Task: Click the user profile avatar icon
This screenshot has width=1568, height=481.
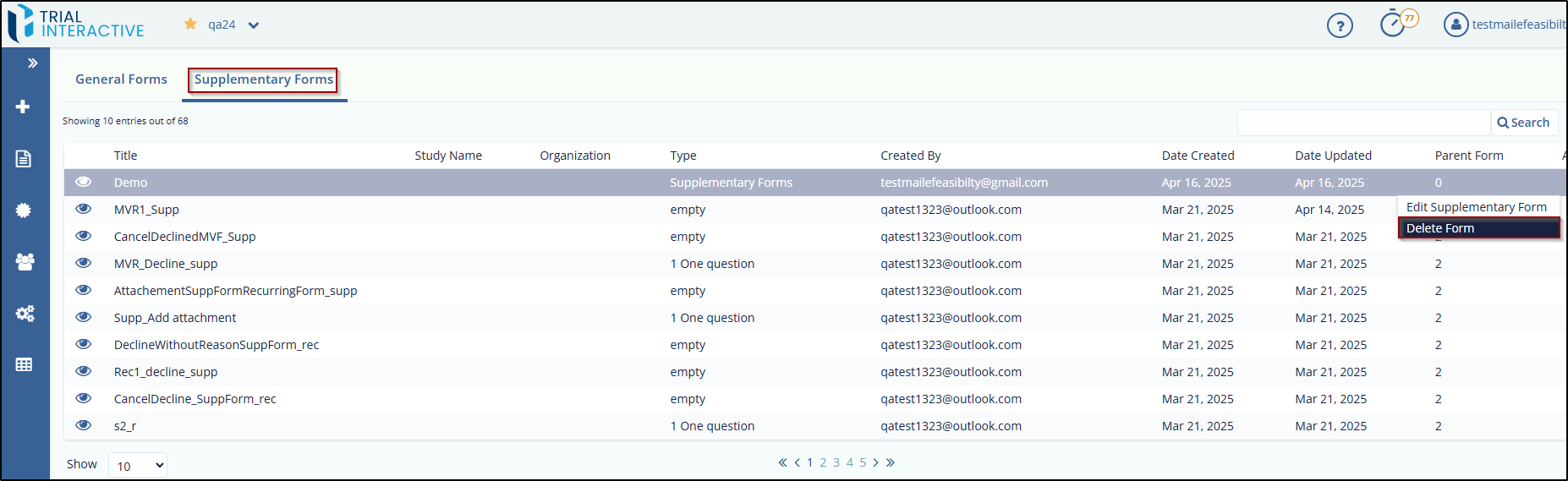Action: [1456, 25]
